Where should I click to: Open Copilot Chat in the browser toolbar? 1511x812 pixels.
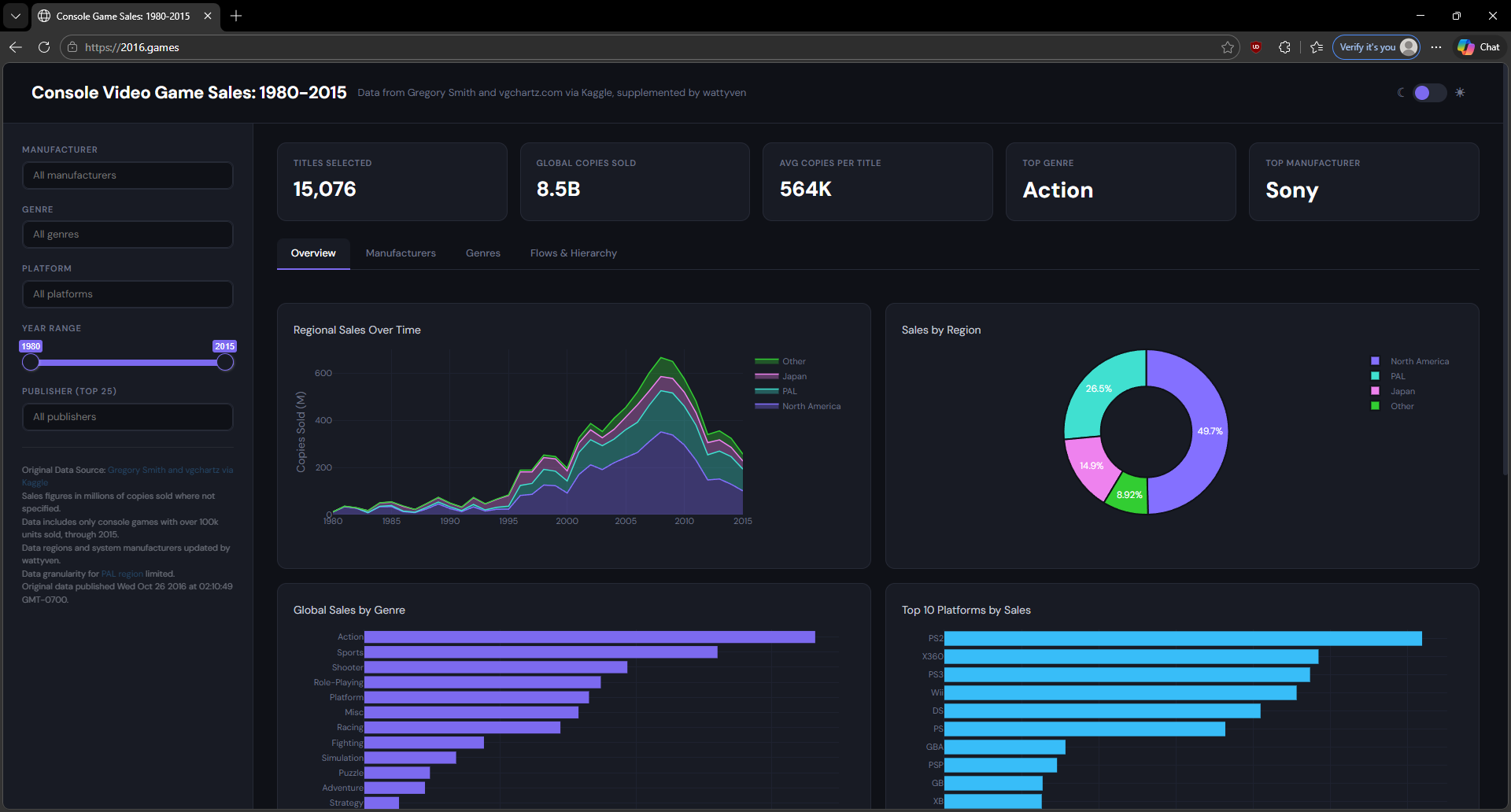coord(1477,47)
